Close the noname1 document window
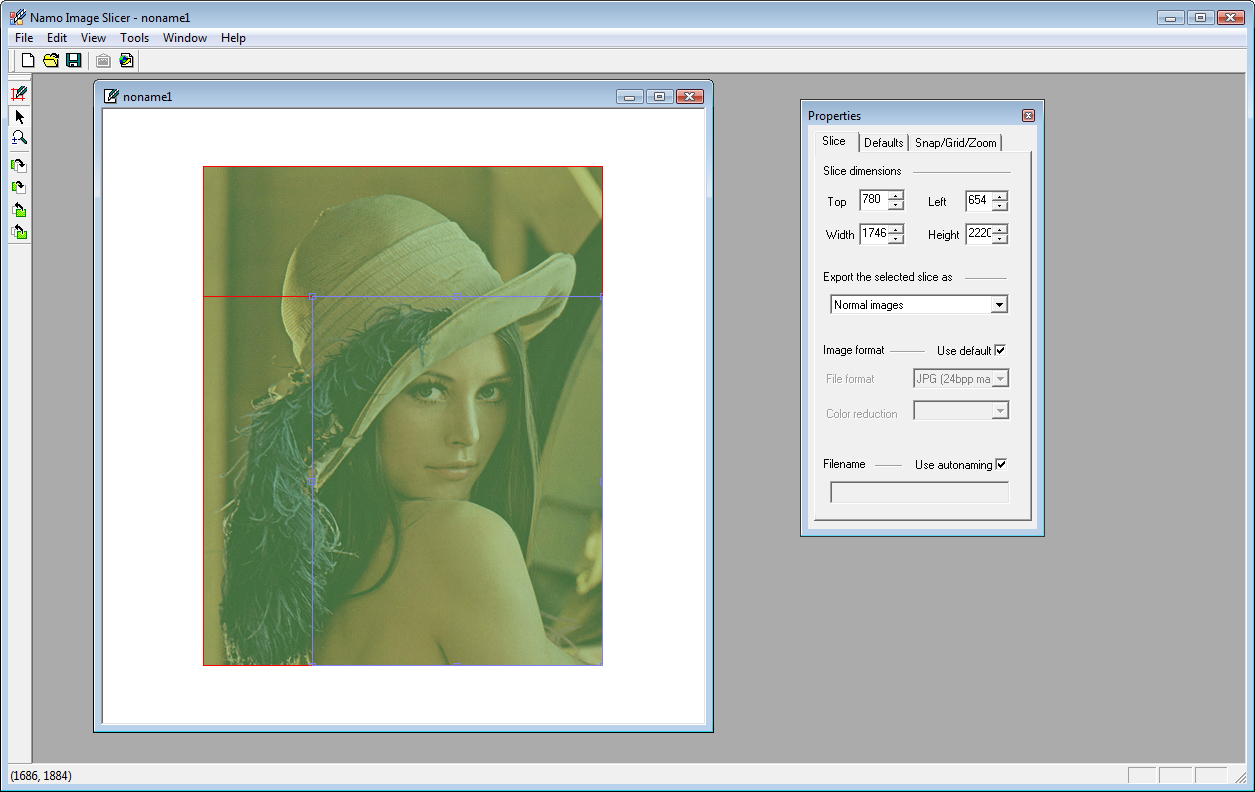Image resolution: width=1255 pixels, height=792 pixels. point(690,96)
